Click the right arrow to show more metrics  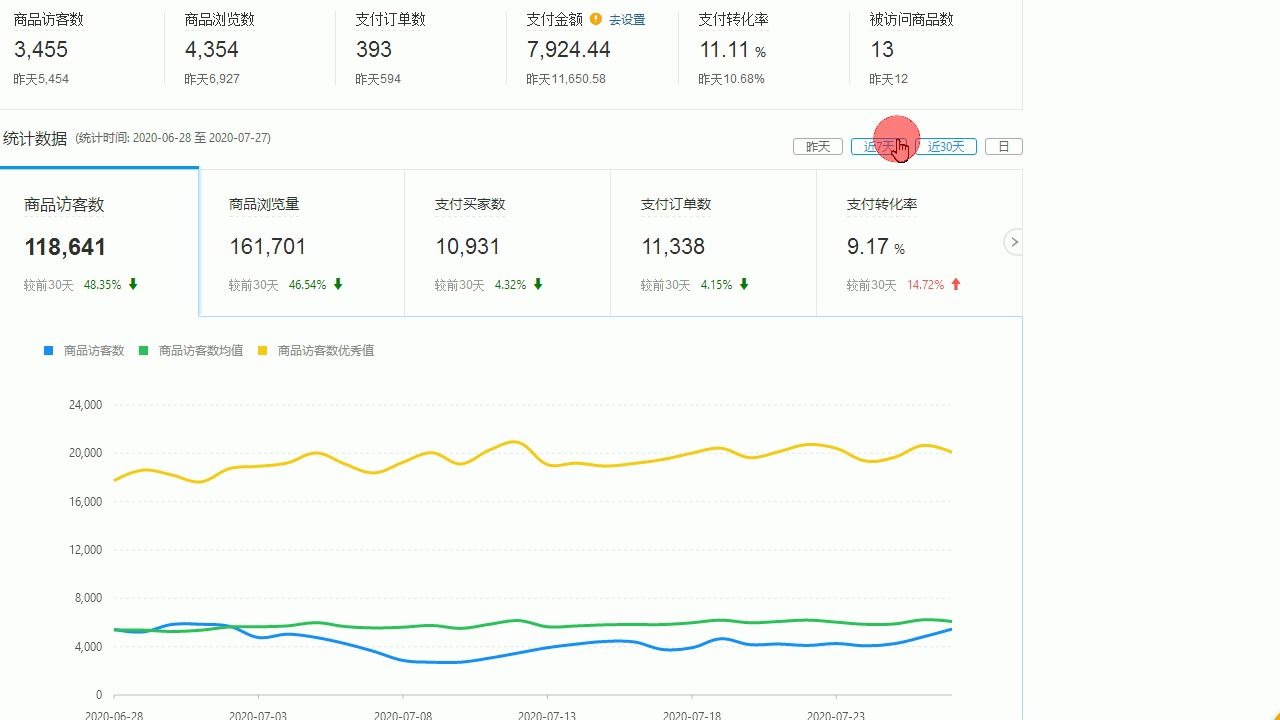click(1014, 242)
